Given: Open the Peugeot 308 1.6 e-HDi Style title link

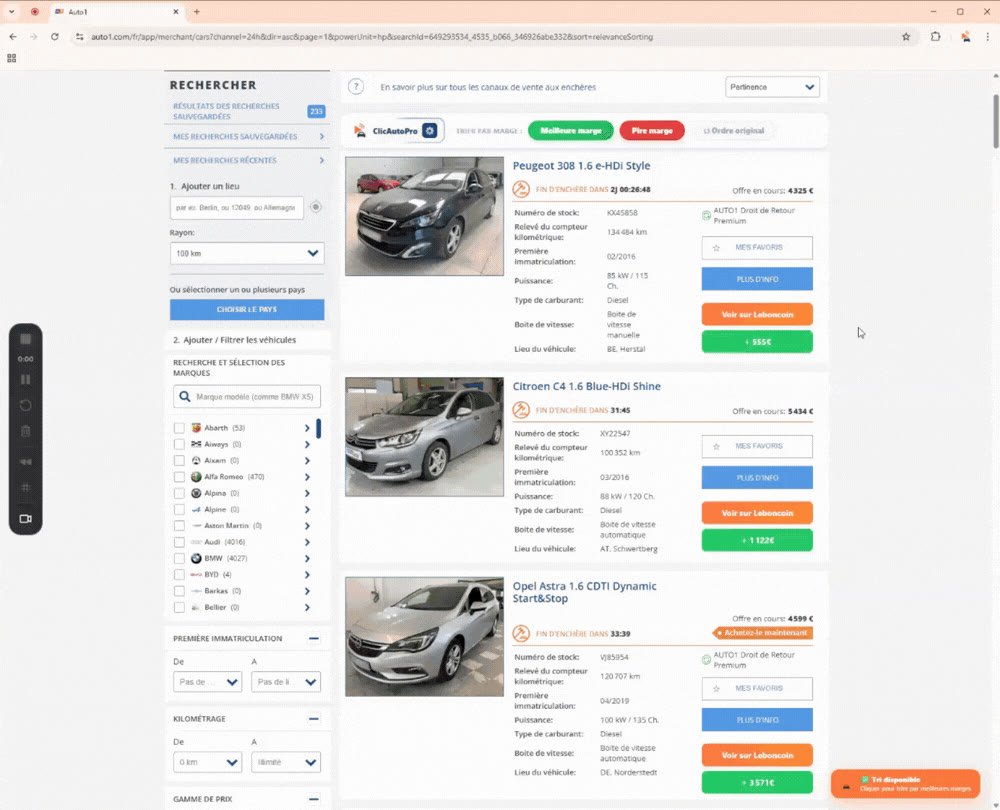Looking at the screenshot, I should click(582, 166).
